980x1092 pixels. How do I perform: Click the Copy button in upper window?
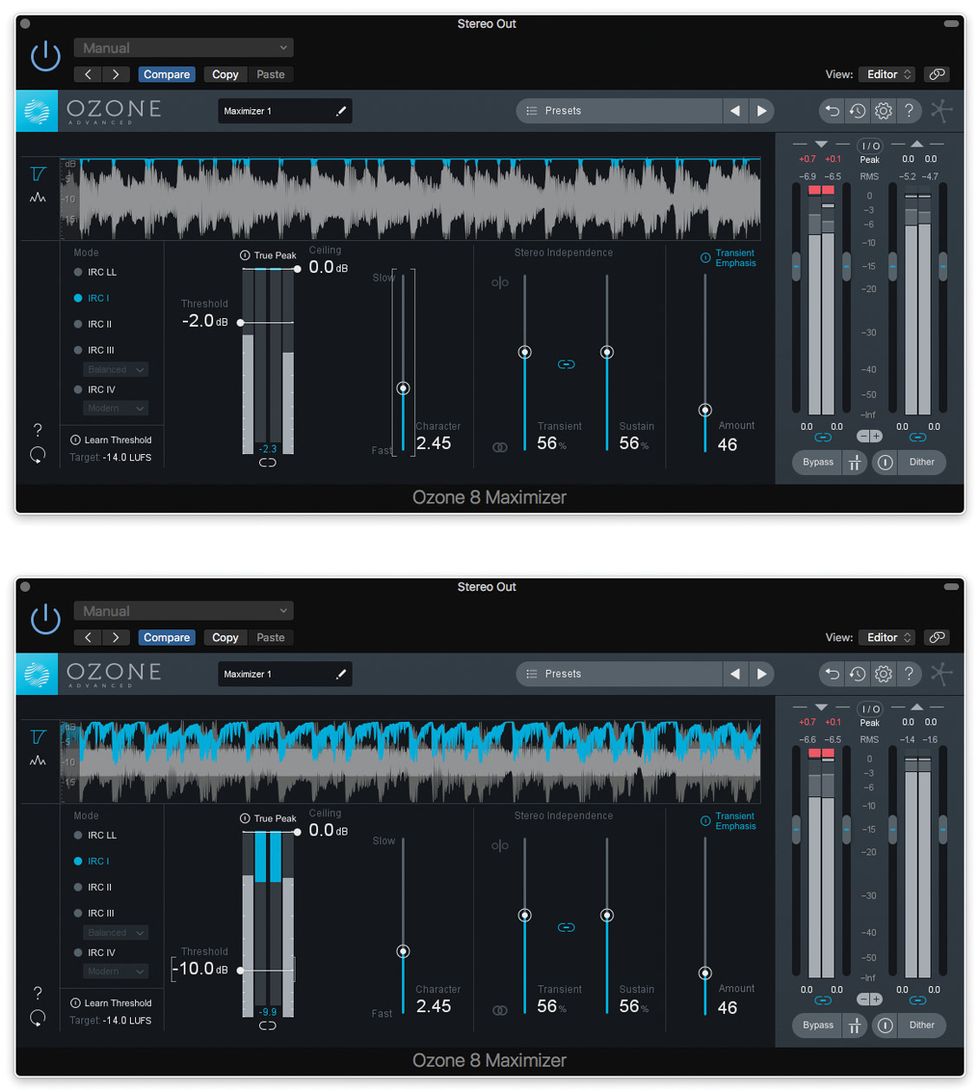[225, 75]
